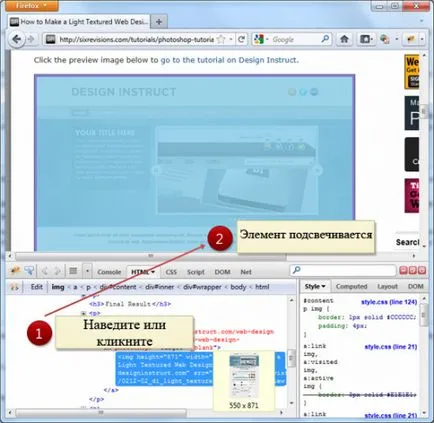The image size is (434, 423).
Task: Open dropdown arrow next to command line icon
Action: [87, 271]
